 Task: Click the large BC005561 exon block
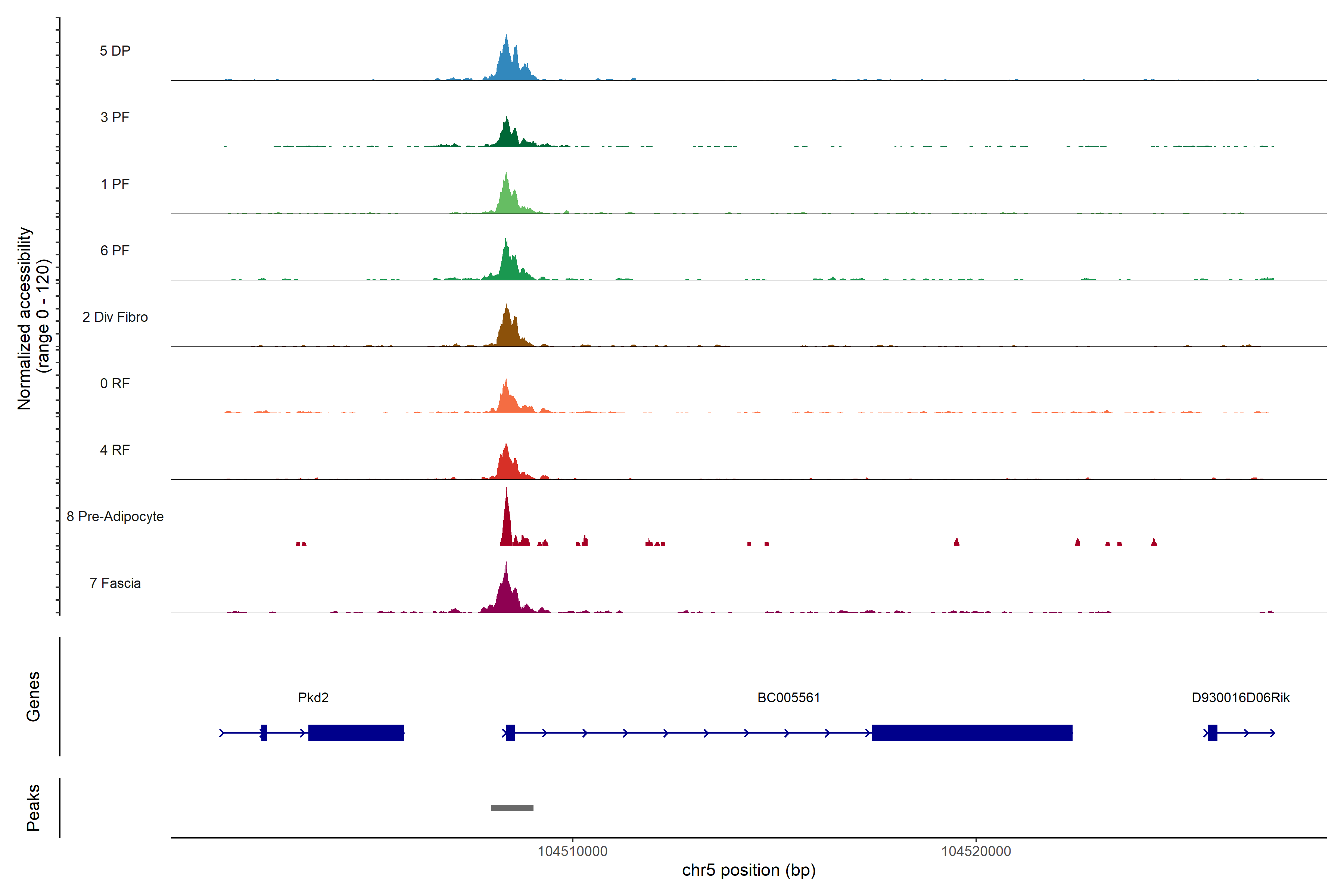point(972,732)
